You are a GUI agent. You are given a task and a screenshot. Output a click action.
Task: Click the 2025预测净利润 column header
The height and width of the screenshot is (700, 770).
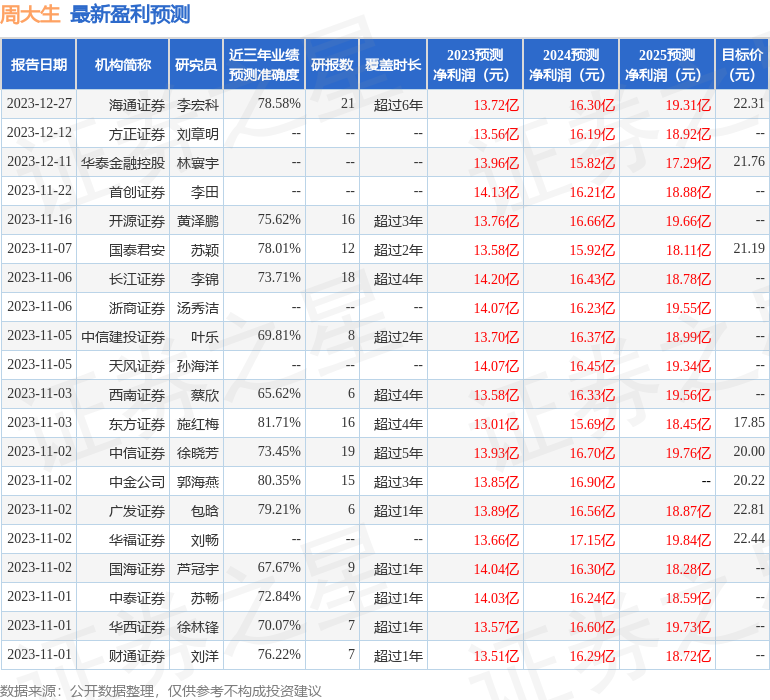[667, 64]
